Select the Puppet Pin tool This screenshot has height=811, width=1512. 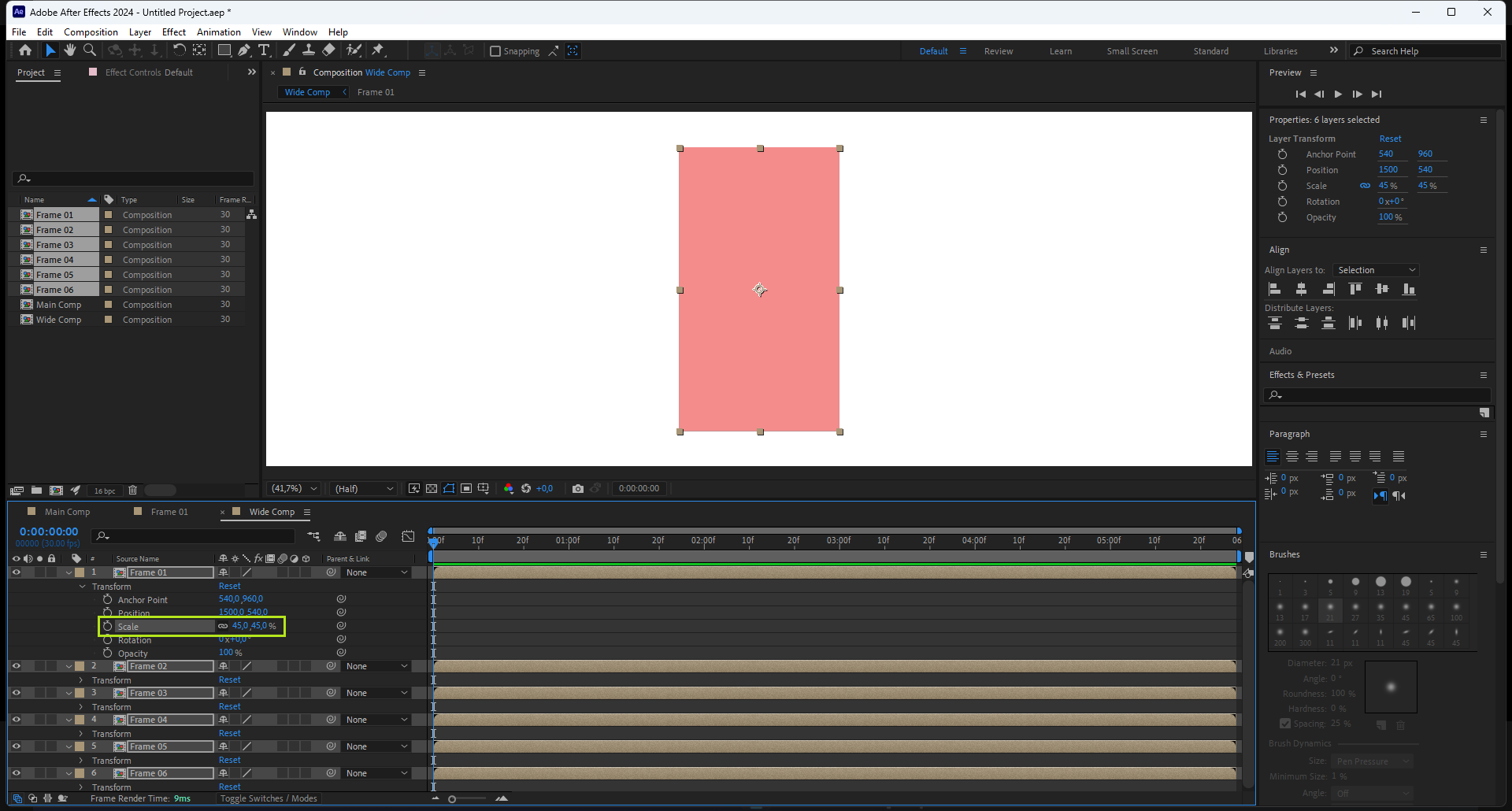378,50
